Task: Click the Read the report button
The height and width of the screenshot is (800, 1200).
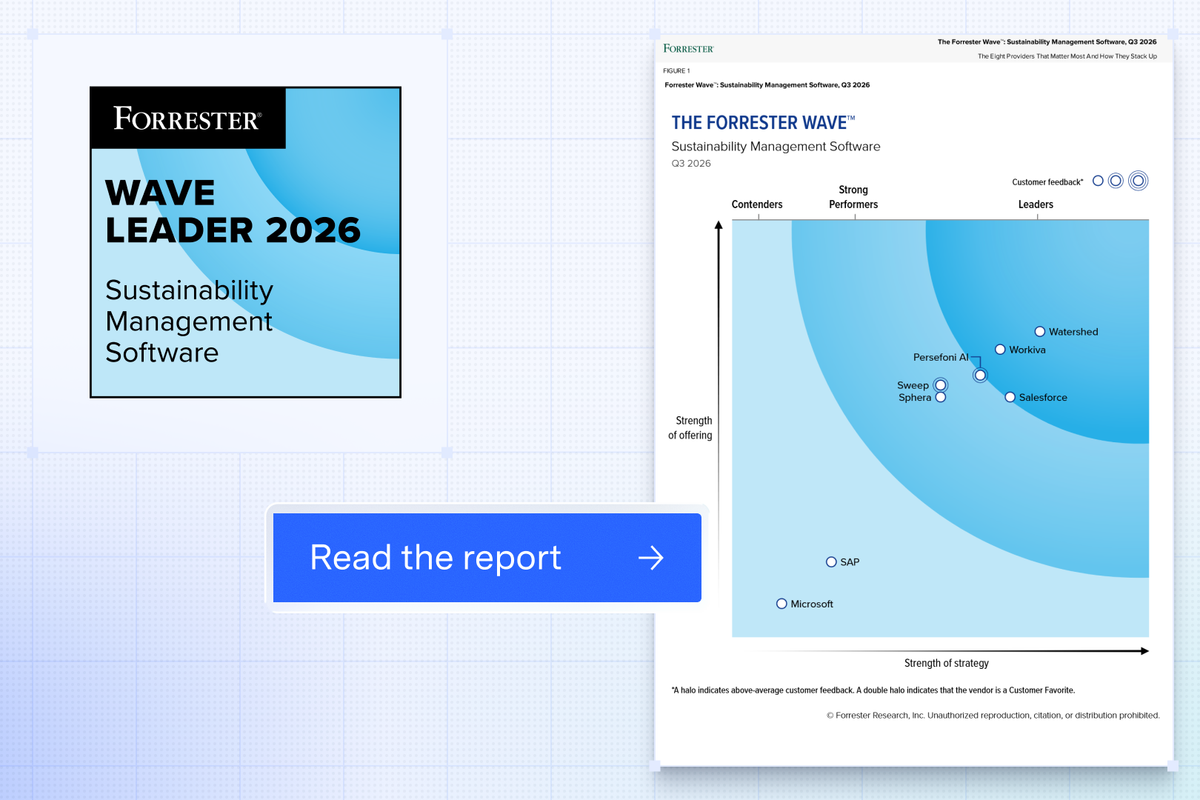Action: [x=487, y=557]
